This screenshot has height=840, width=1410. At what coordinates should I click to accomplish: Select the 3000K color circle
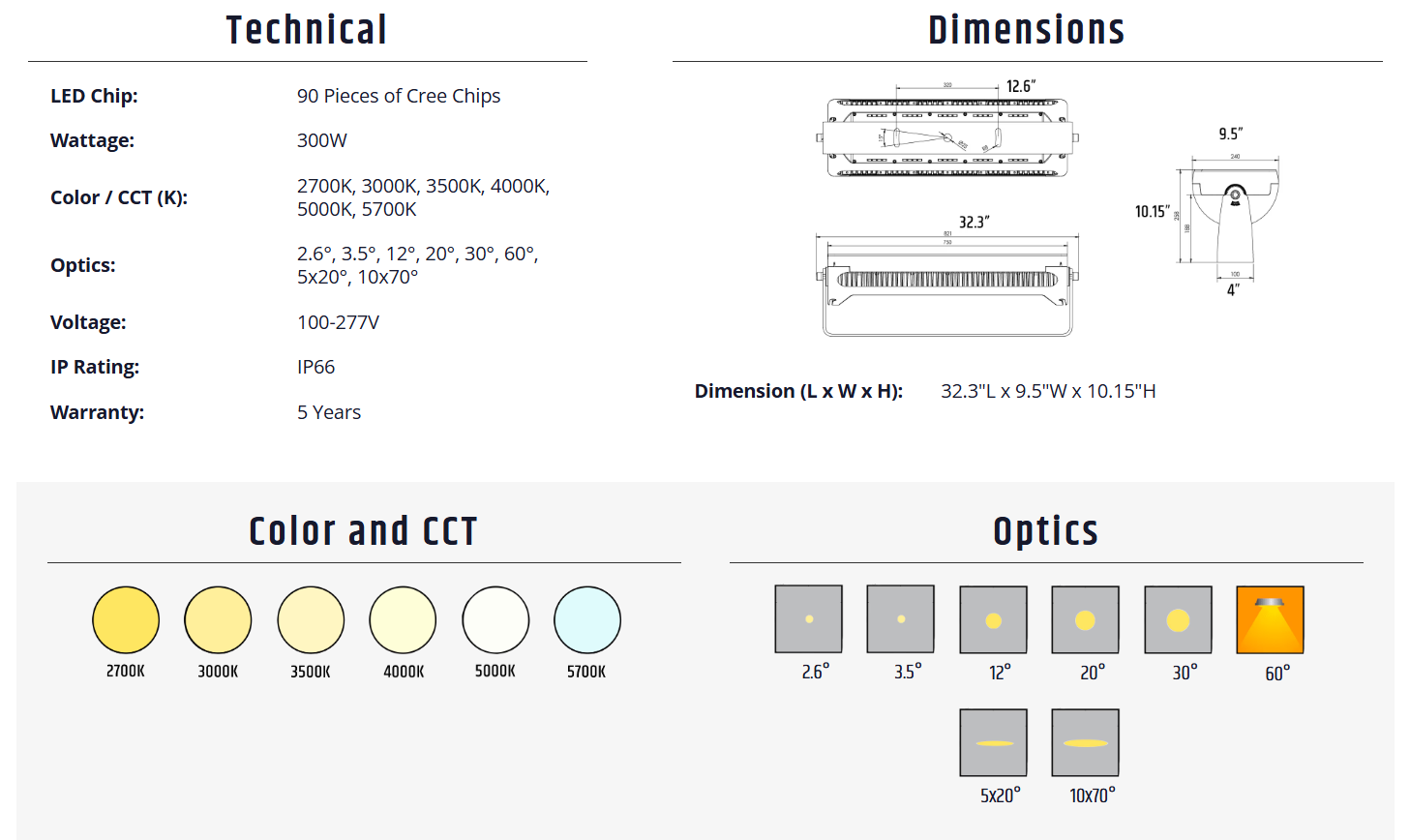(x=218, y=619)
